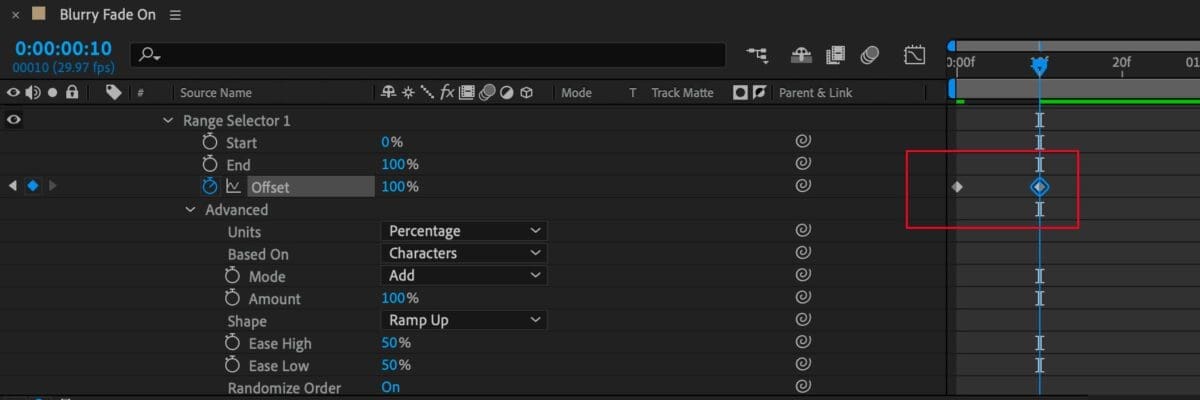Go to previous Offset keyframe
This screenshot has width=1200, height=400.
point(13,186)
